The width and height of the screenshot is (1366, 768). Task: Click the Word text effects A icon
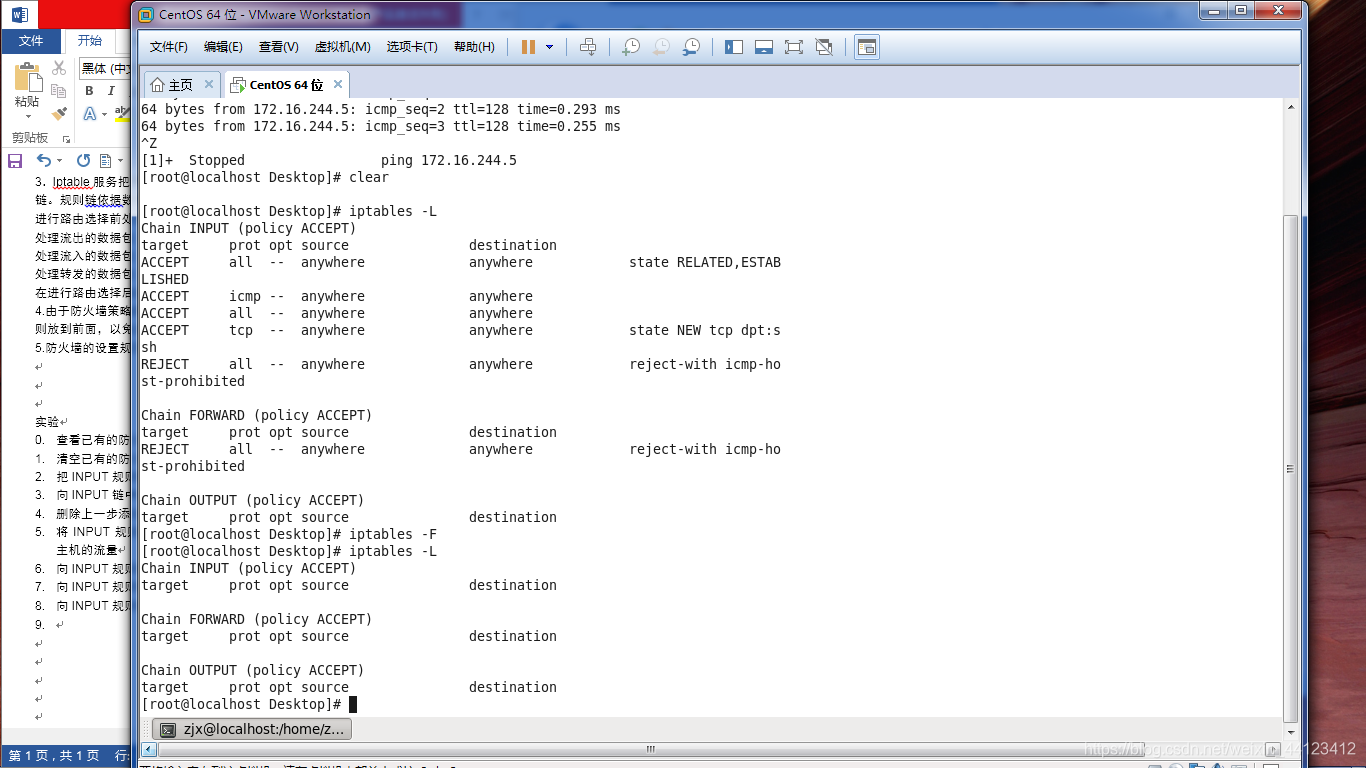pyautogui.click(x=89, y=114)
